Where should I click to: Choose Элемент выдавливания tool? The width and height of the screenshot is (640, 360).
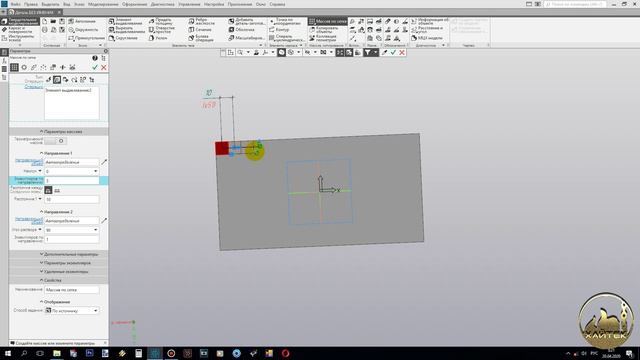point(127,21)
